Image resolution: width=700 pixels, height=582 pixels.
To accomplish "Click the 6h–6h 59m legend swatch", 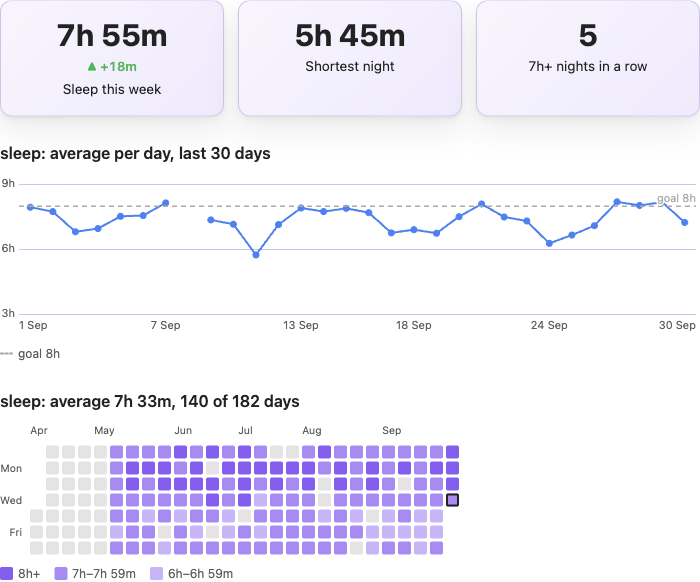I will click(157, 574).
